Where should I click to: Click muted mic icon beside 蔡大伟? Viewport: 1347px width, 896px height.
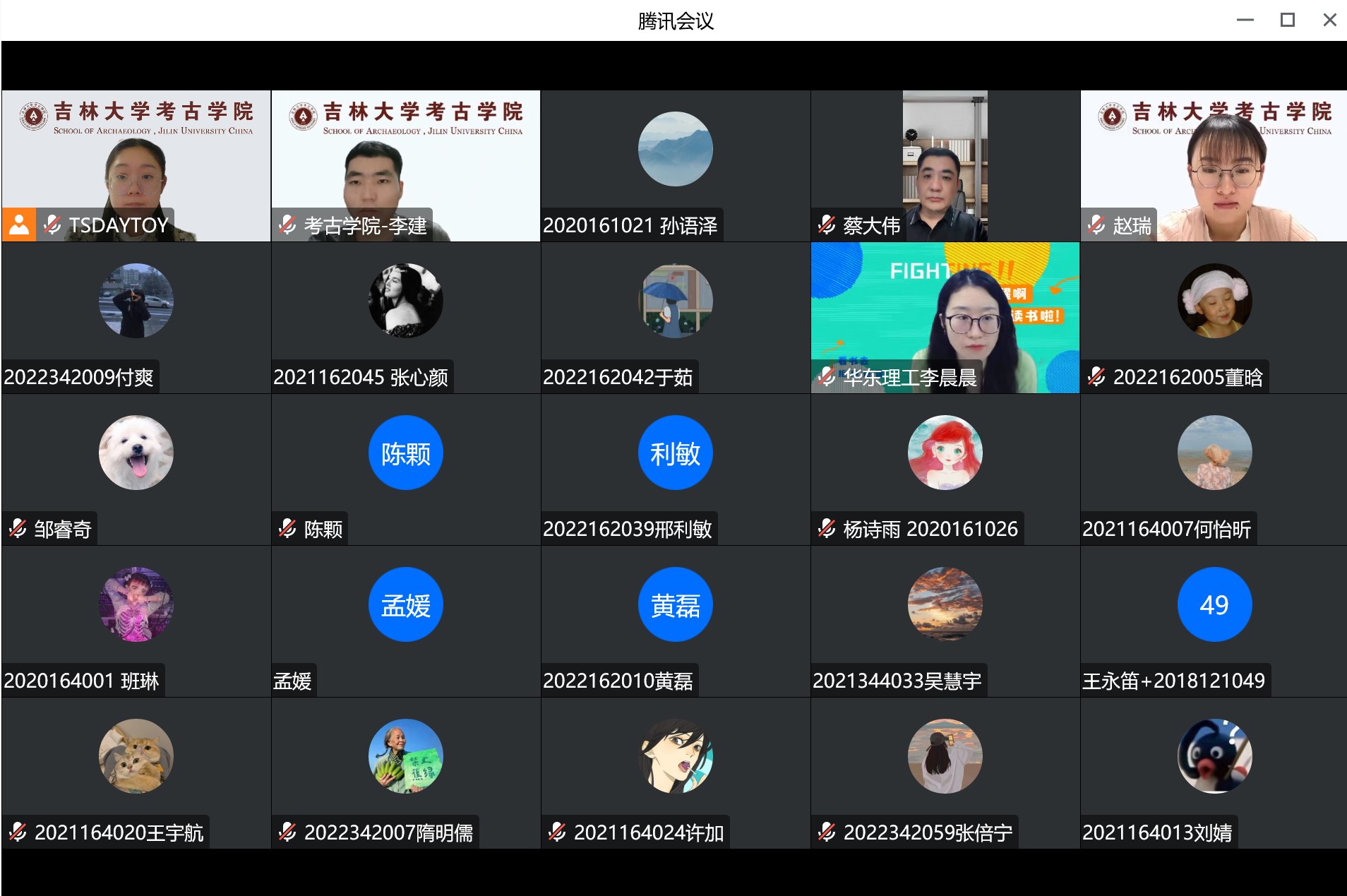point(827,225)
